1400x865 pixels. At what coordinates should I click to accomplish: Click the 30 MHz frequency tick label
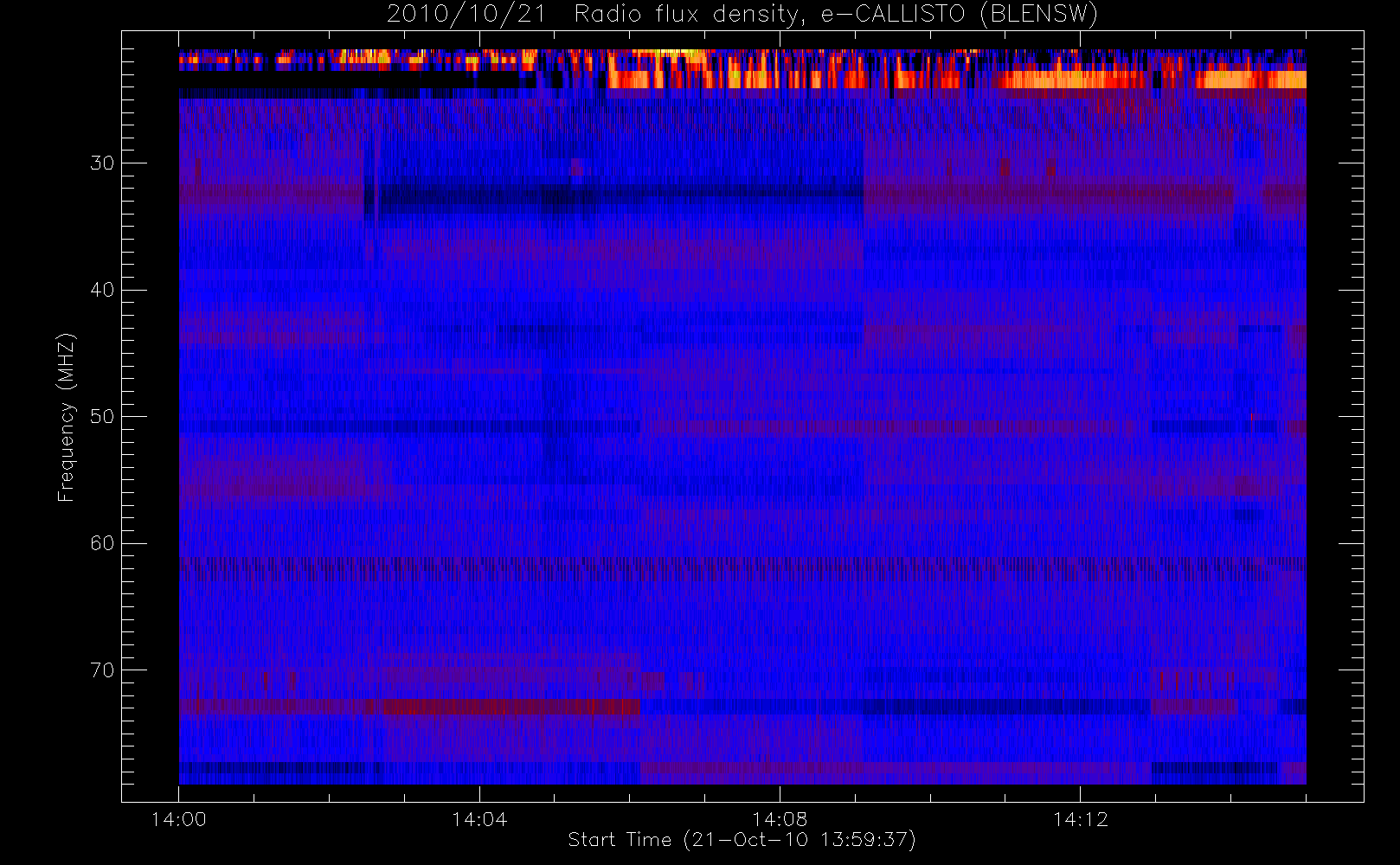coord(102,163)
